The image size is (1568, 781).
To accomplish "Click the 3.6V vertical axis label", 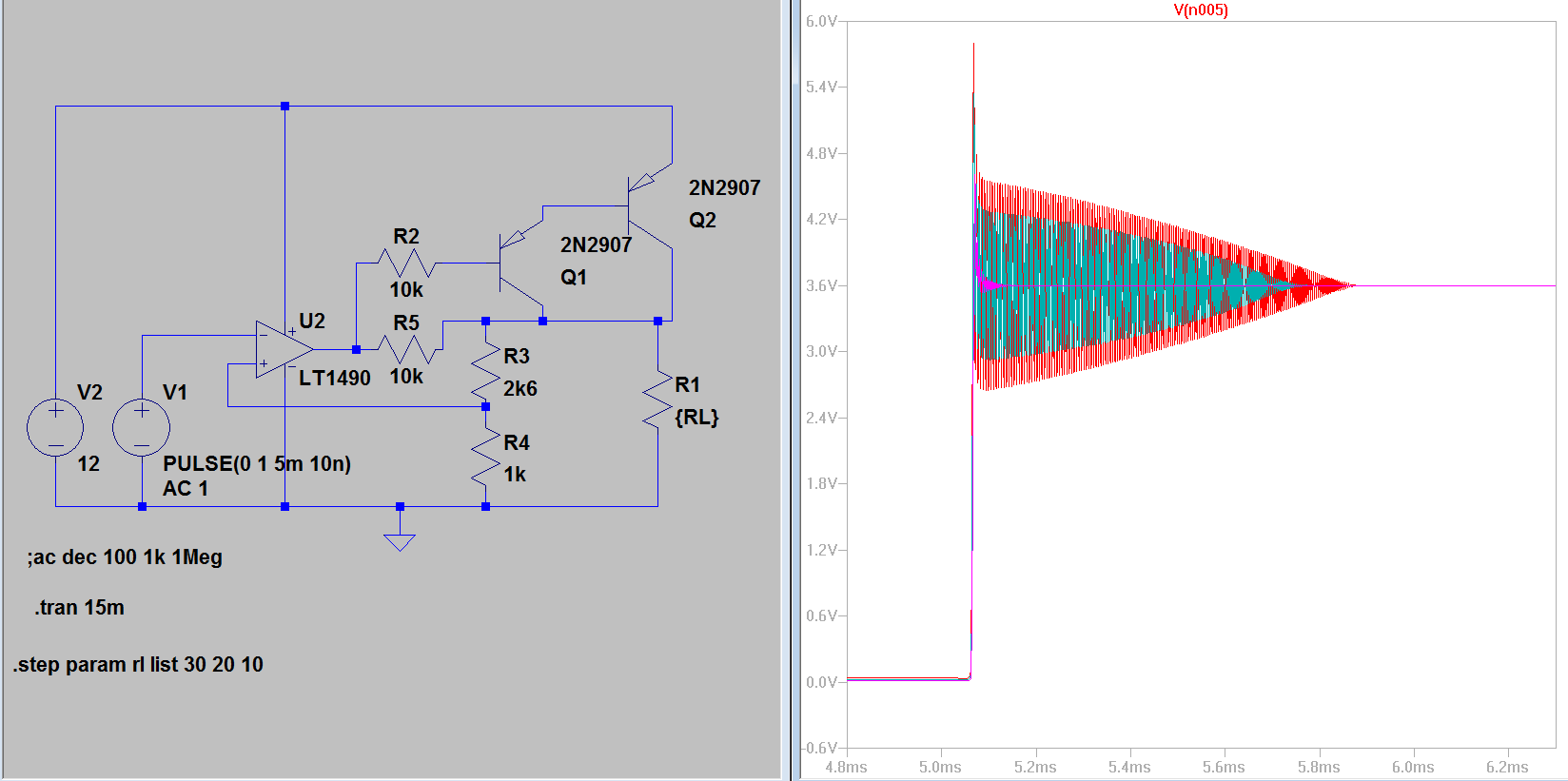I will 821,285.
